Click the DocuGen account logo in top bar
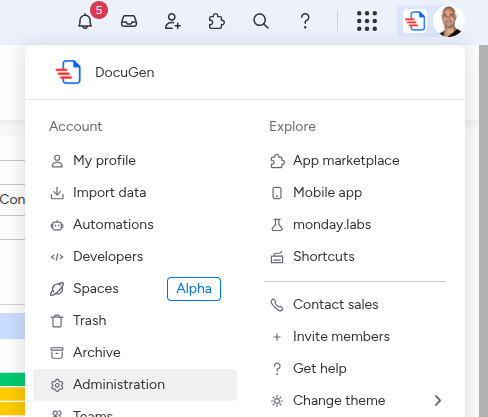This screenshot has width=488, height=417. point(415,21)
